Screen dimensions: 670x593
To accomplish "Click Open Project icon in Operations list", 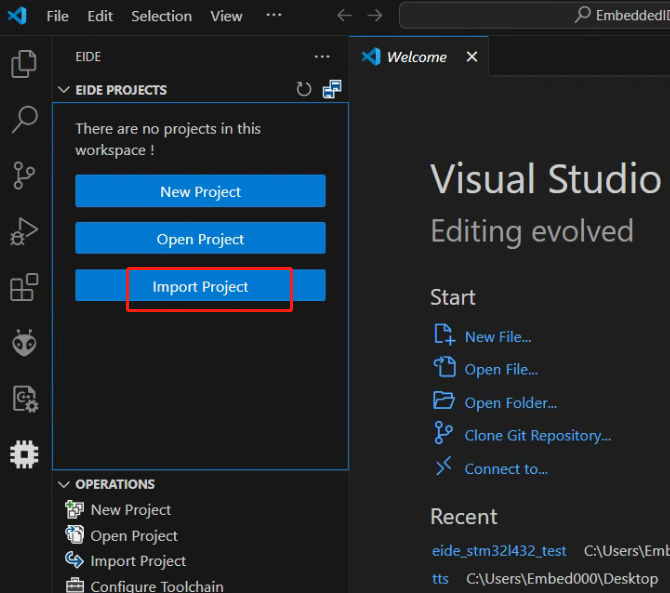I will pos(75,535).
